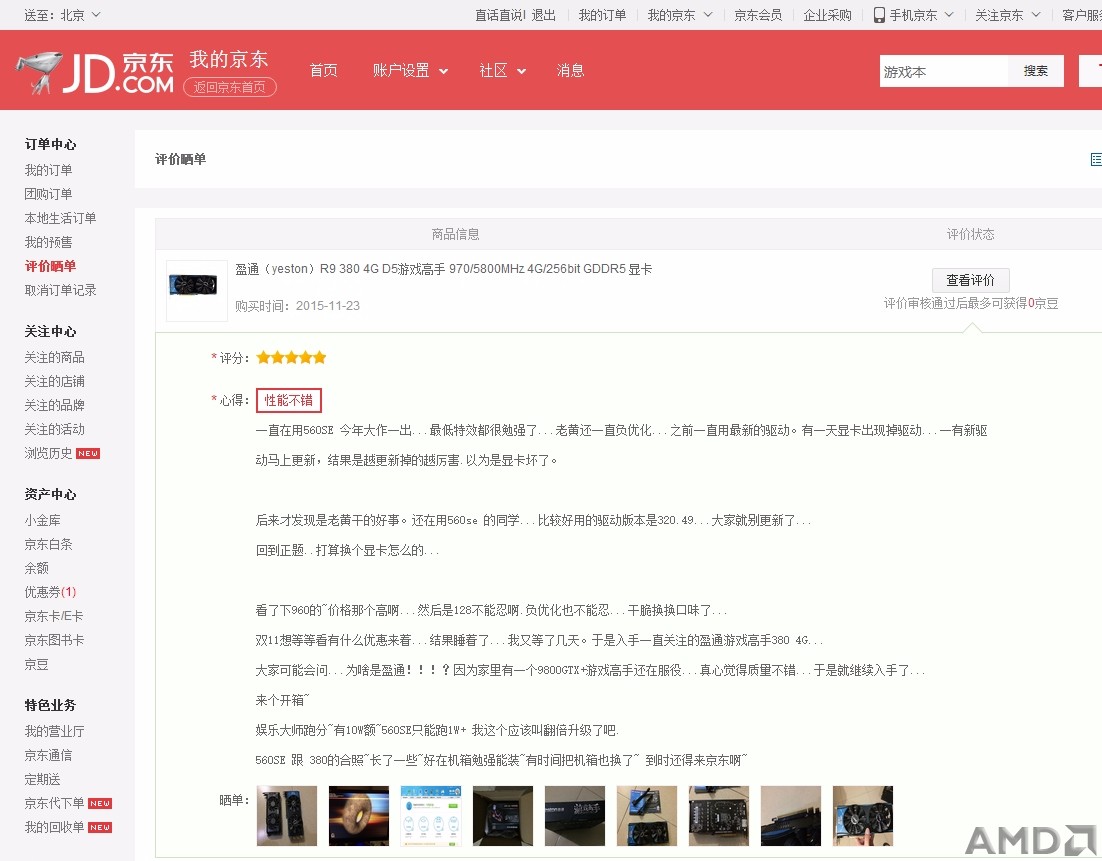Open 优惠券(1) in sidebar
1102x861 pixels.
pos(50,592)
